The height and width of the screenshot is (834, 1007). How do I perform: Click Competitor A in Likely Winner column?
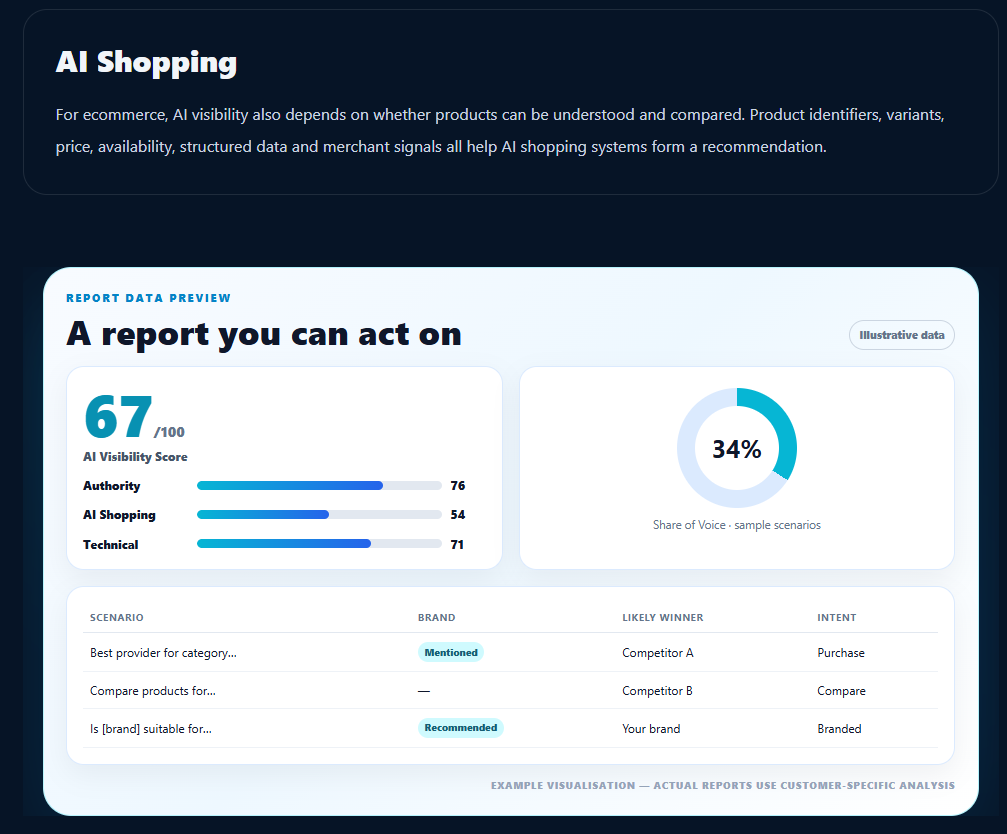(x=658, y=653)
